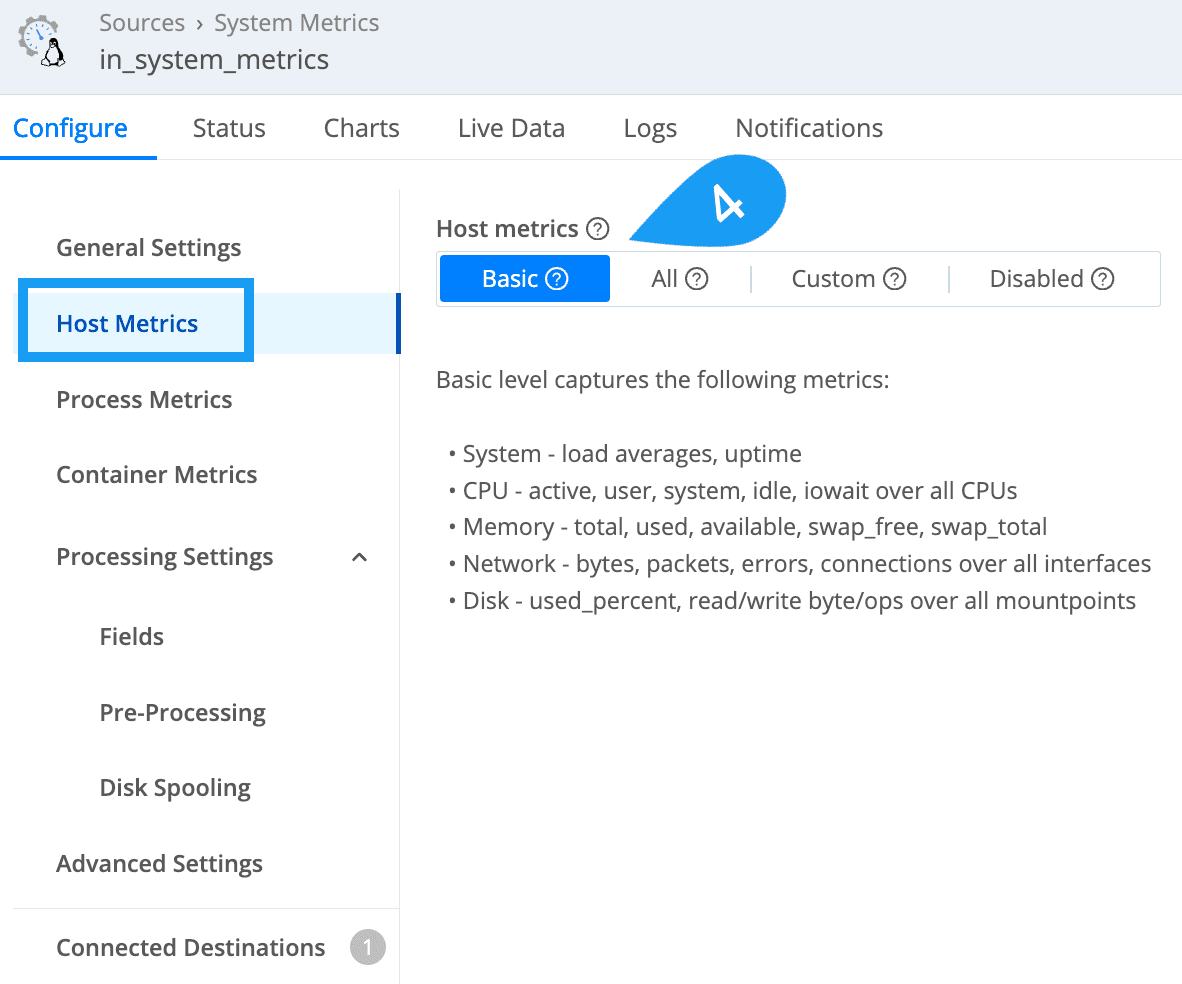Switch host metrics level to All
The image size is (1182, 984).
pyautogui.click(x=665, y=279)
